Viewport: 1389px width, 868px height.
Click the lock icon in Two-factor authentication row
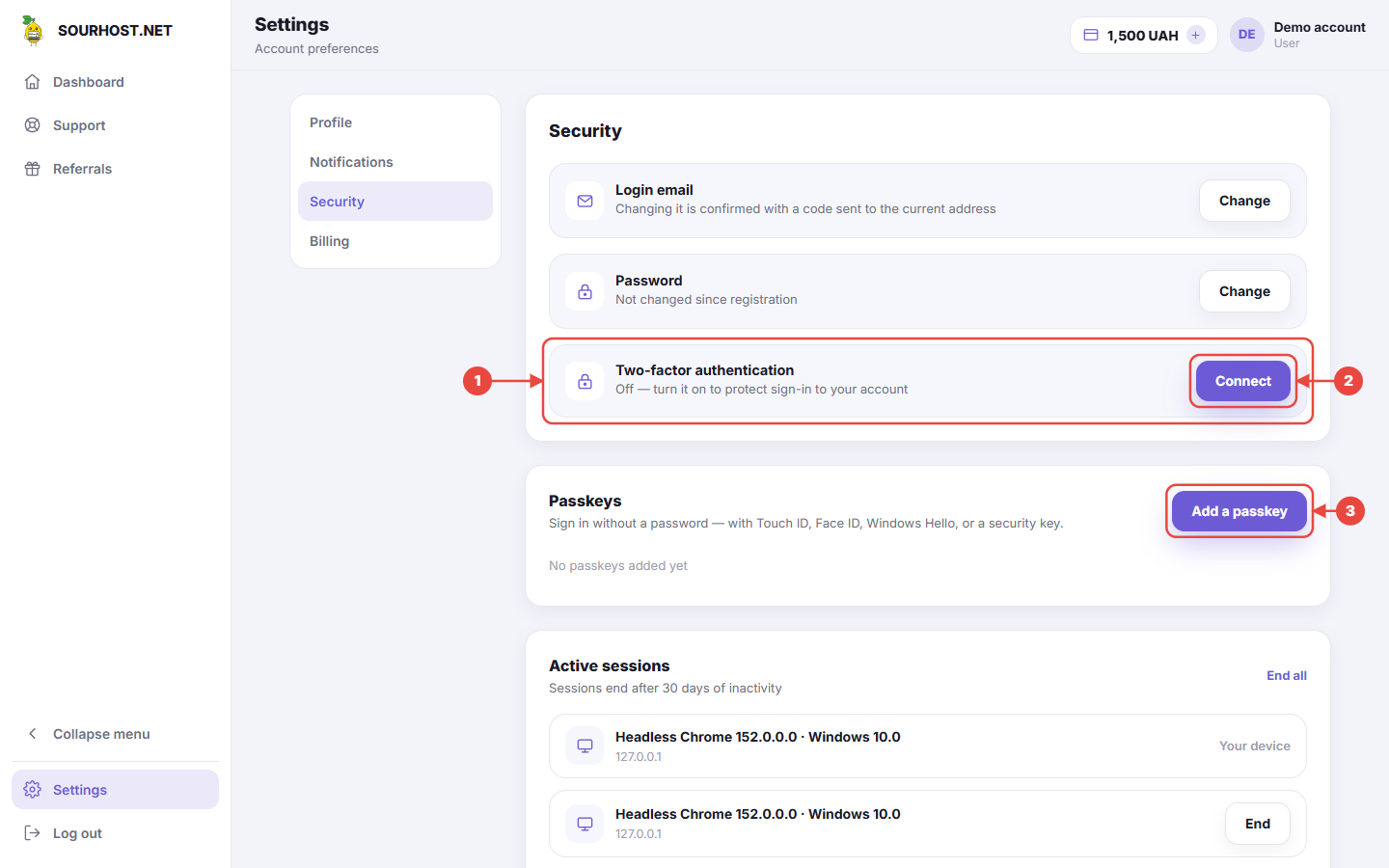click(x=585, y=381)
